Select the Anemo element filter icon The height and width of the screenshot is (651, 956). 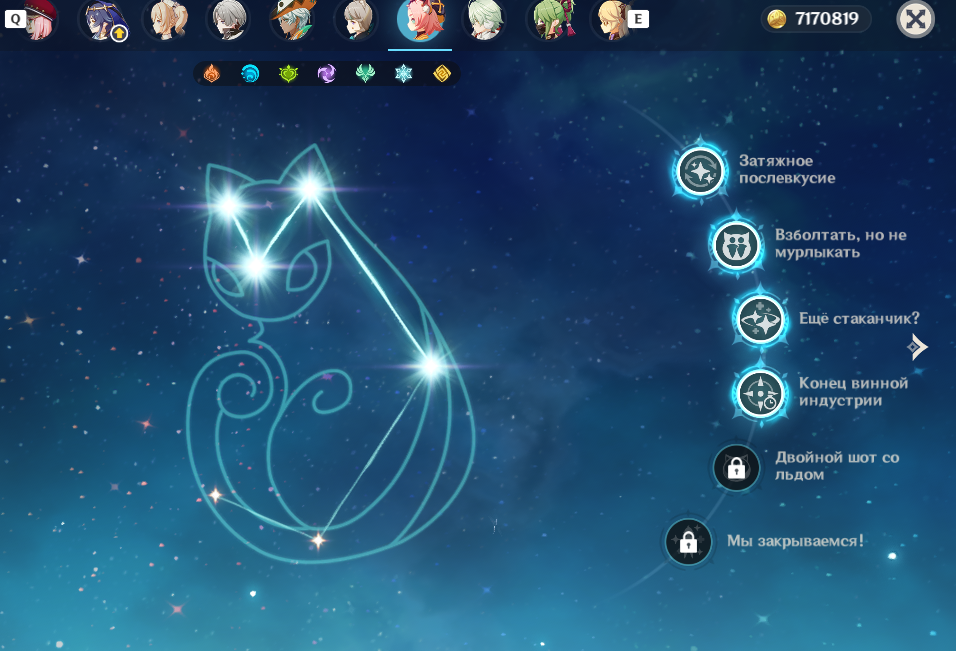pyautogui.click(x=365, y=74)
